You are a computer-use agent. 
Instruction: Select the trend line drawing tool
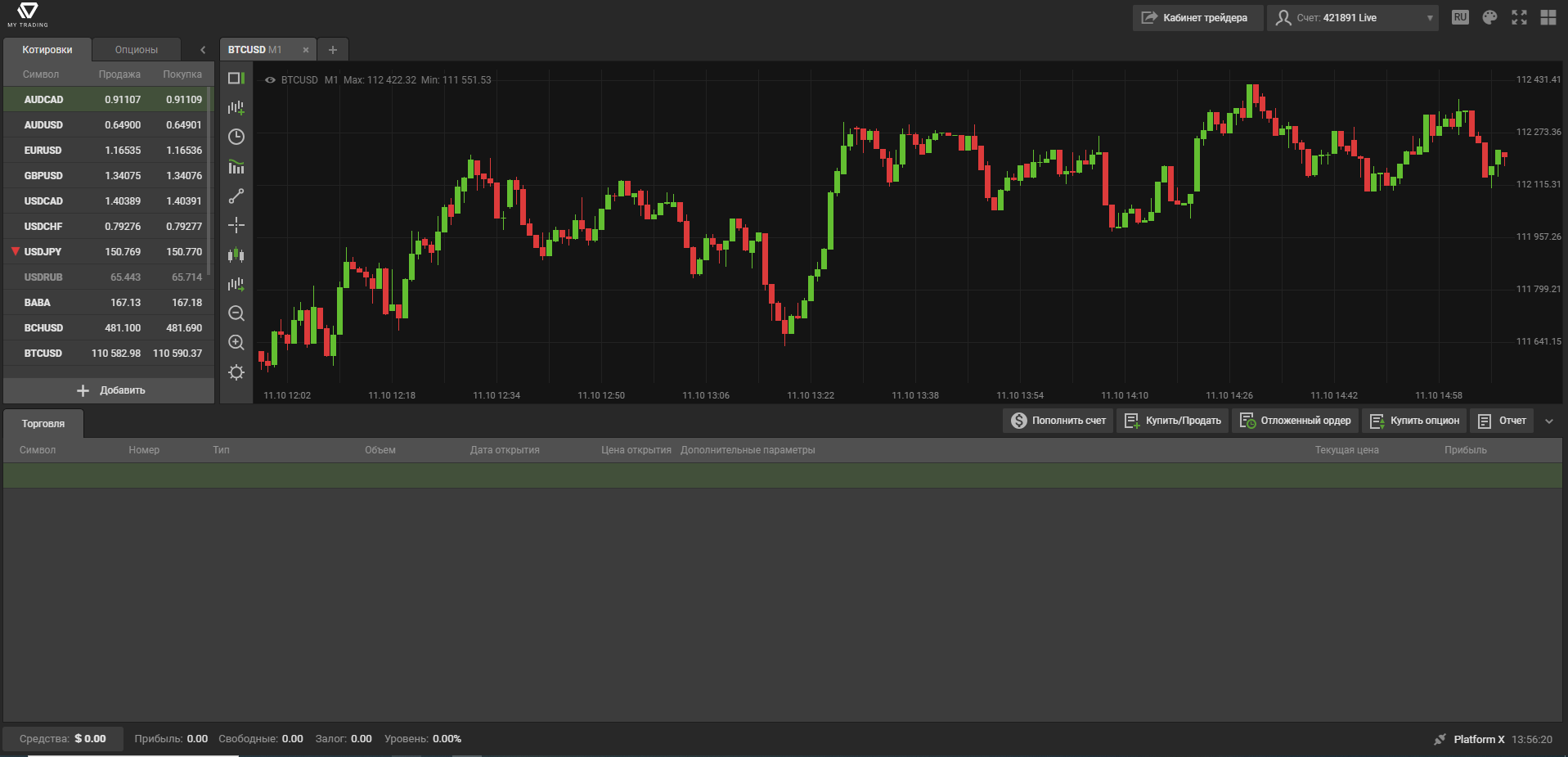coord(236,196)
